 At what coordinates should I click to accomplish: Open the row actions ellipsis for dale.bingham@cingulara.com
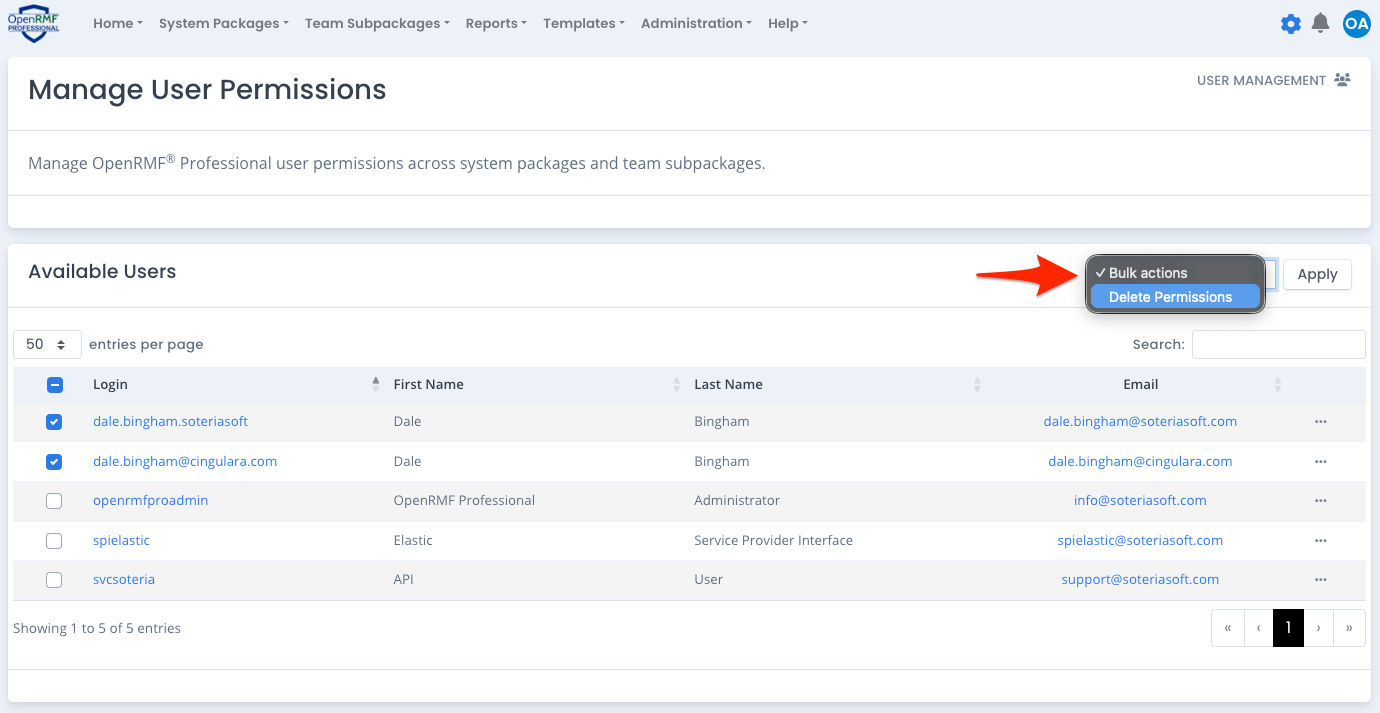click(x=1321, y=462)
